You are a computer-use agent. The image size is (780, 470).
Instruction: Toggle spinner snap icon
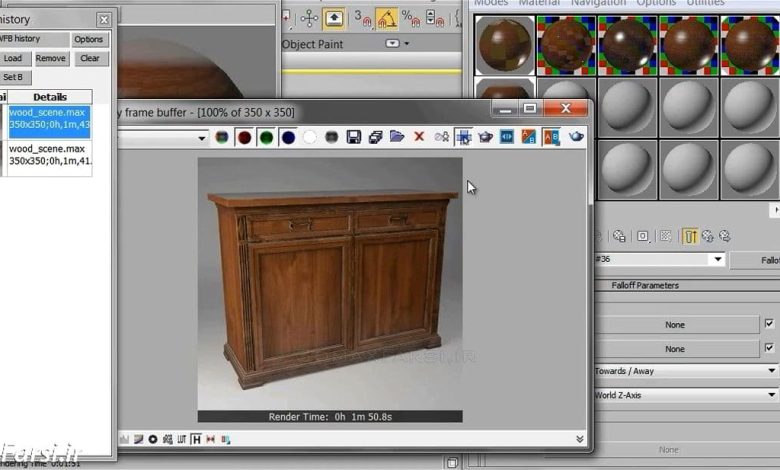tap(435, 18)
